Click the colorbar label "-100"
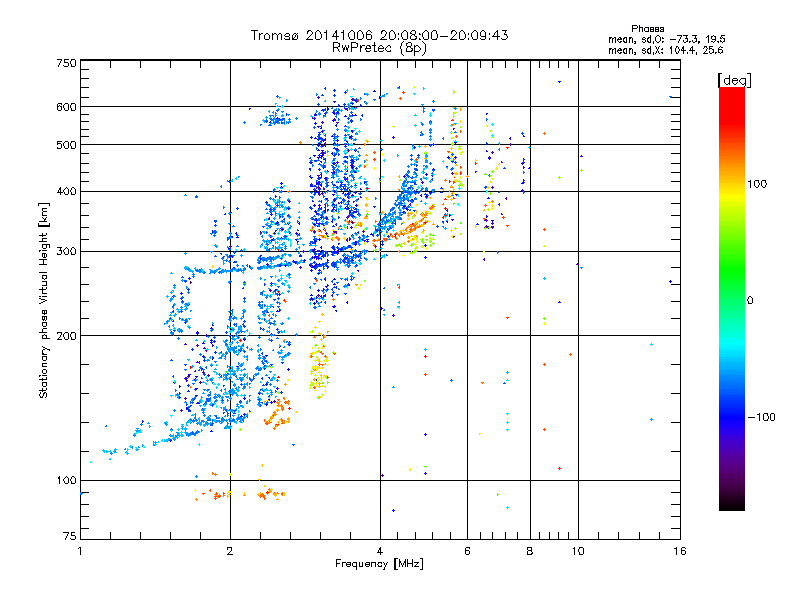Viewport: 800px width, 600px height. coord(761,417)
